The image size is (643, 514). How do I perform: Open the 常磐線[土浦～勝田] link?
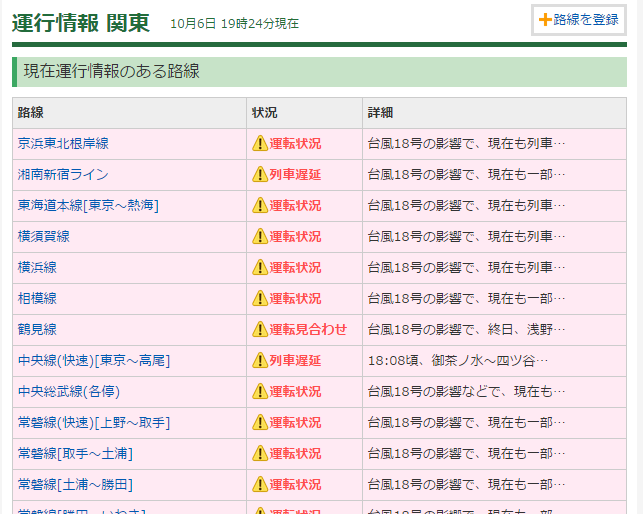[x=75, y=485]
